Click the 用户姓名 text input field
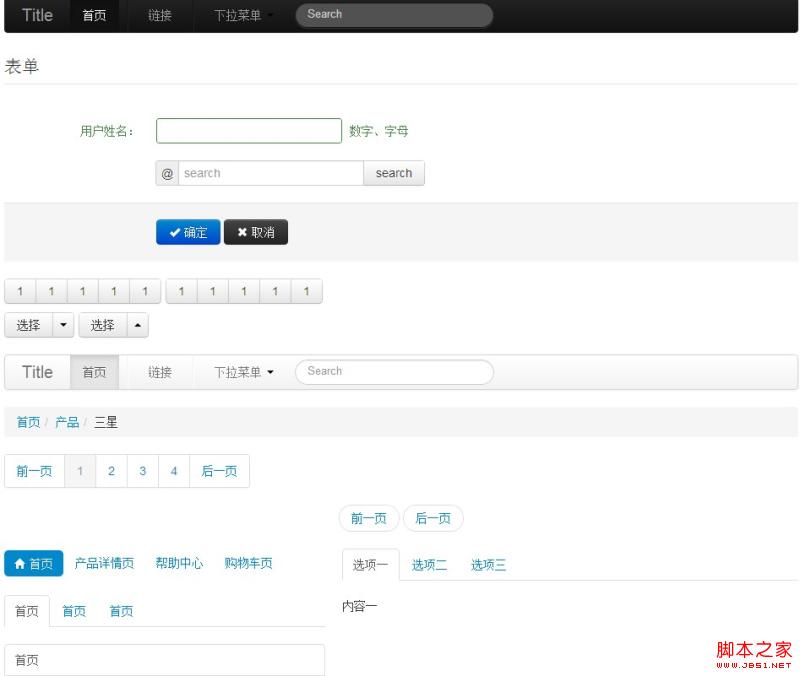 [x=249, y=131]
